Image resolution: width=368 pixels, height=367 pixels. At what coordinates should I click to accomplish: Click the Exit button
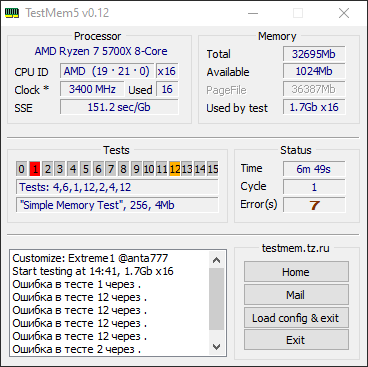(296, 340)
